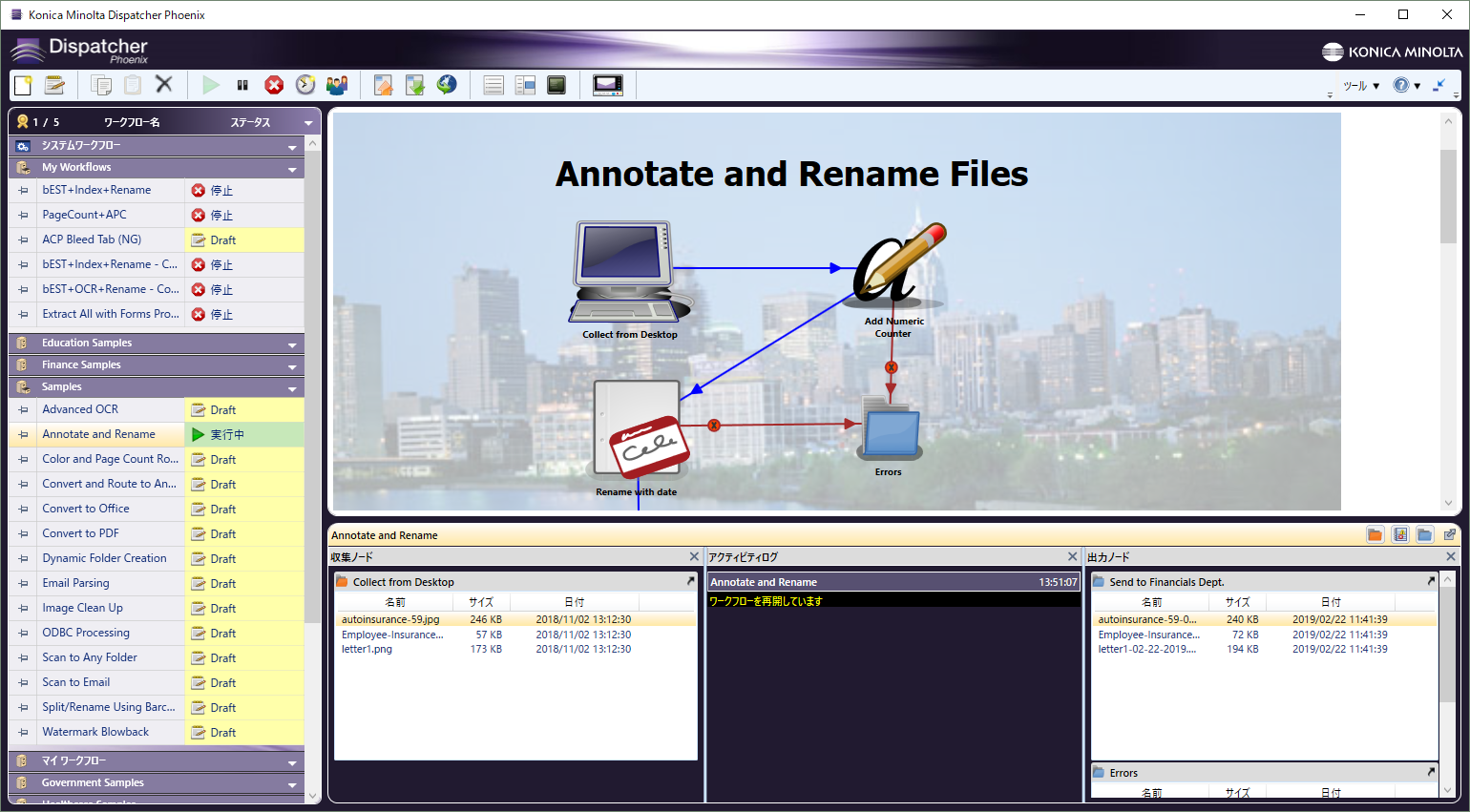Image resolution: width=1470 pixels, height=812 pixels.
Task: Create a new workflow from the toolbar
Action: click(x=23, y=85)
